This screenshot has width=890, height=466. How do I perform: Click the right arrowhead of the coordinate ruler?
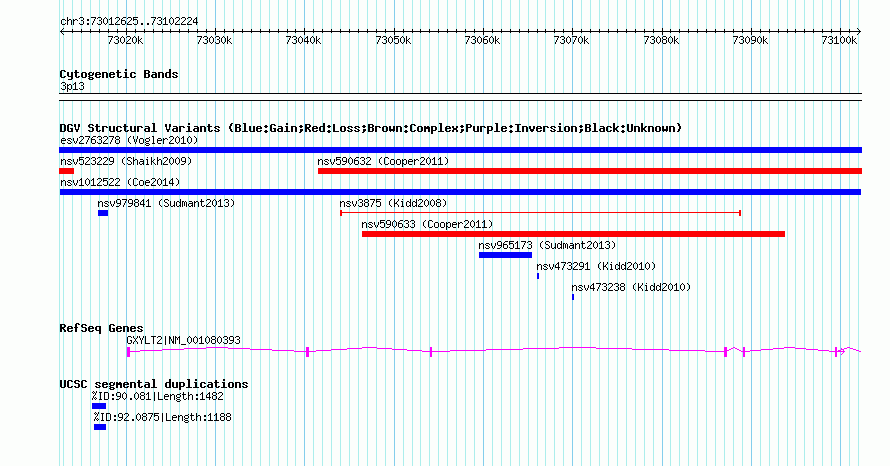coord(859,31)
